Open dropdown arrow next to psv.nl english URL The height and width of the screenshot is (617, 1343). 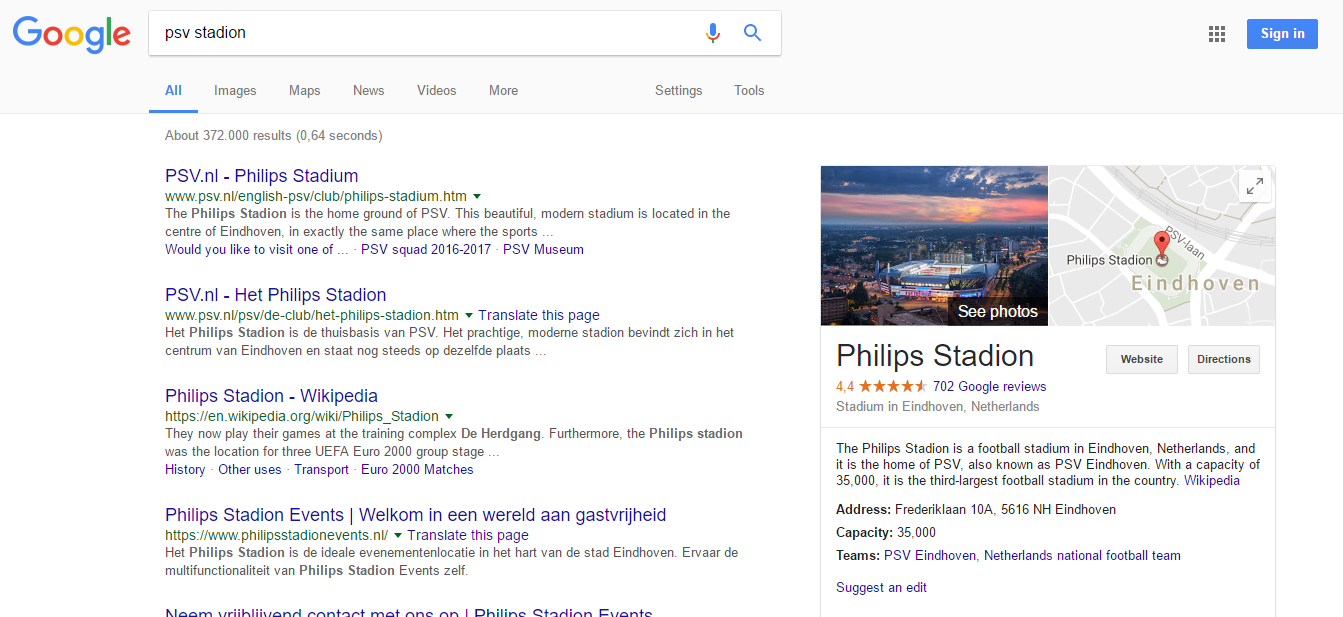click(x=477, y=196)
